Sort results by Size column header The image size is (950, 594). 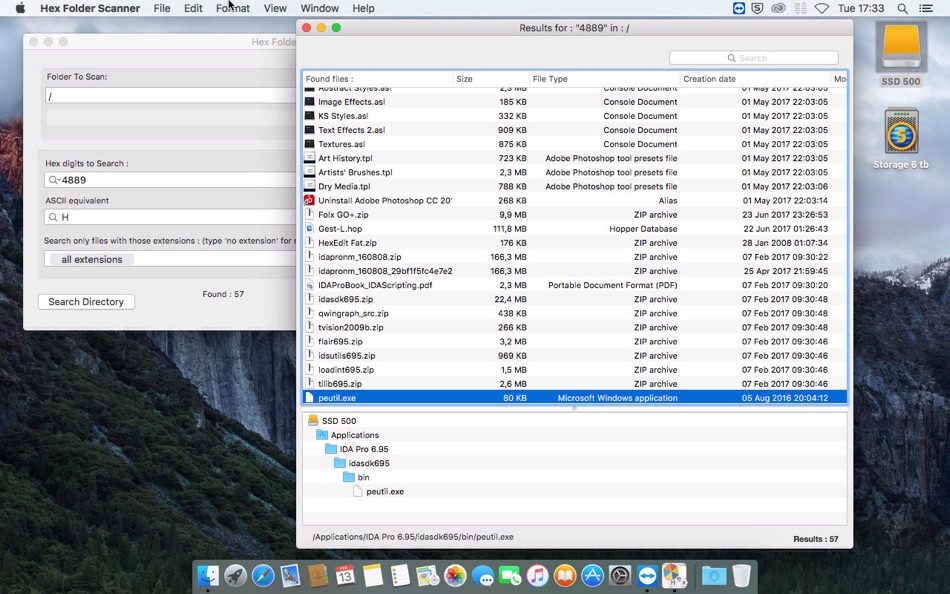point(491,79)
